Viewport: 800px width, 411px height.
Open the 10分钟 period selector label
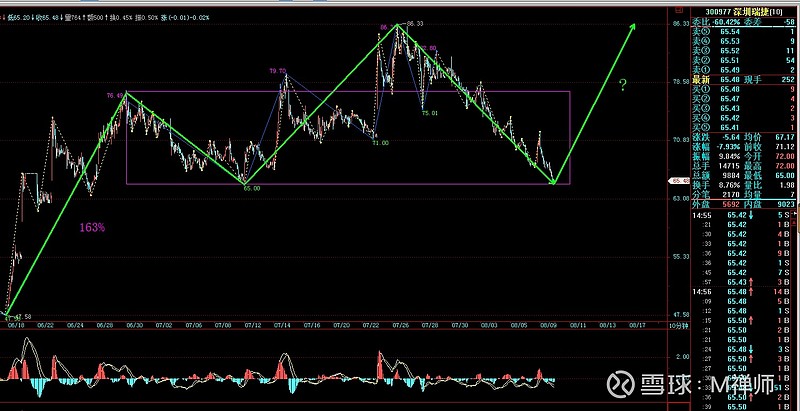678,325
